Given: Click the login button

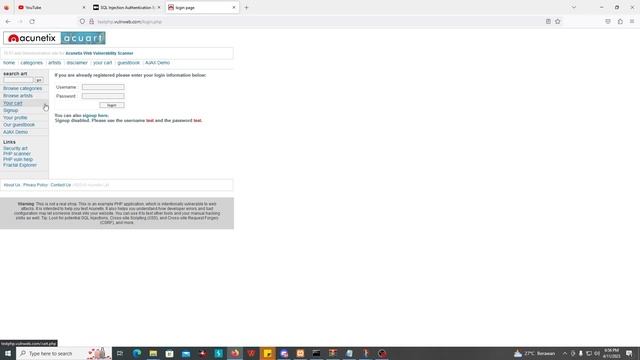Looking at the screenshot, I should pyautogui.click(x=112, y=105).
